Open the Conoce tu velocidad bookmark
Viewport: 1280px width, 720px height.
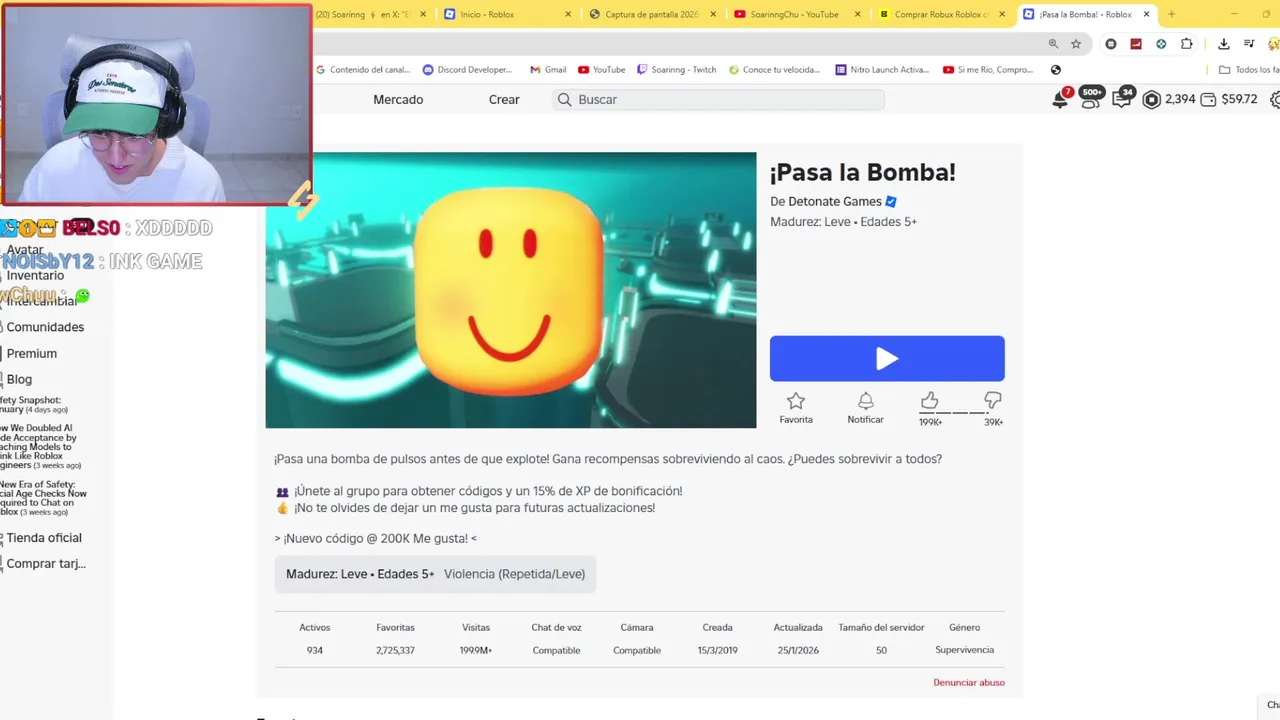pyautogui.click(x=775, y=70)
